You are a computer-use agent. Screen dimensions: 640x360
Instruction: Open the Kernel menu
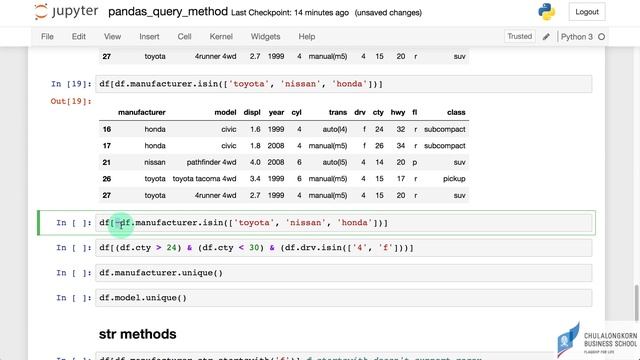pyautogui.click(x=221, y=36)
